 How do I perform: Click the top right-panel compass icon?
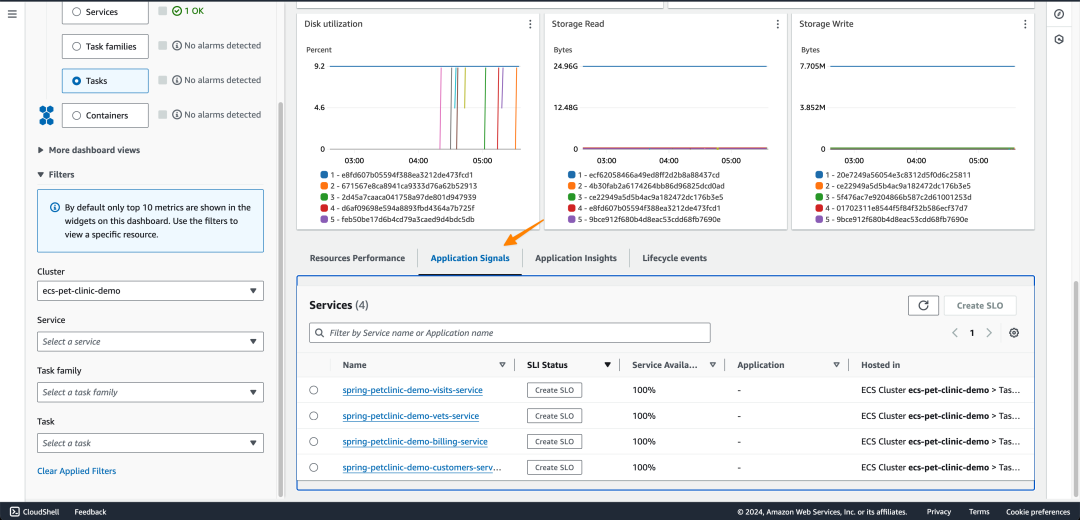pyautogui.click(x=1059, y=14)
